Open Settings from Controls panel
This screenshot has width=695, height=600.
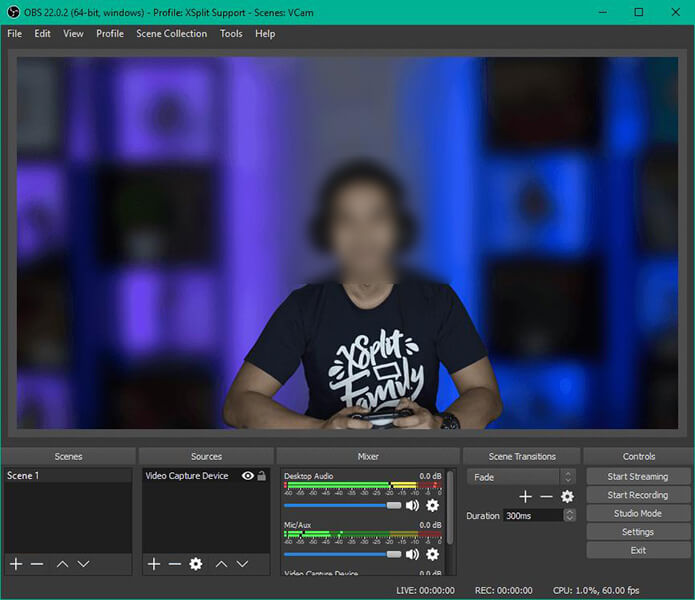tap(638, 532)
